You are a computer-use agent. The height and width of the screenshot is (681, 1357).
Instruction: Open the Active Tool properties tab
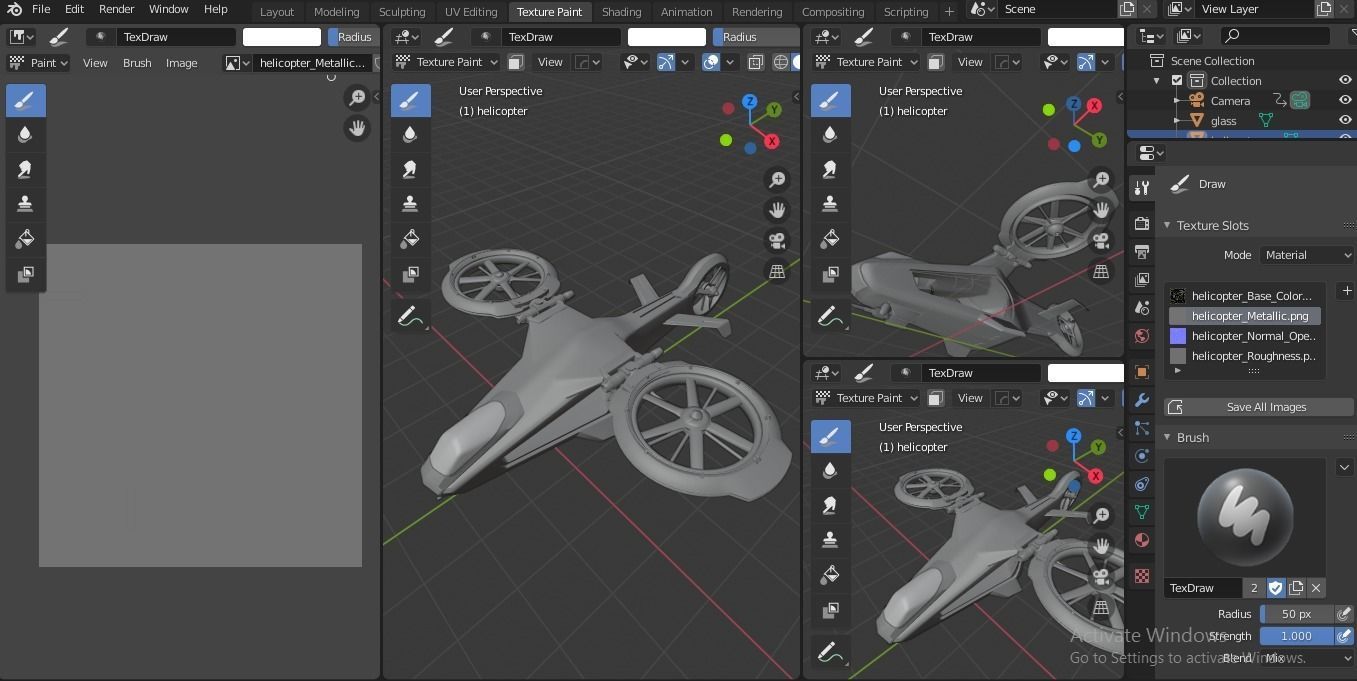[1142, 188]
